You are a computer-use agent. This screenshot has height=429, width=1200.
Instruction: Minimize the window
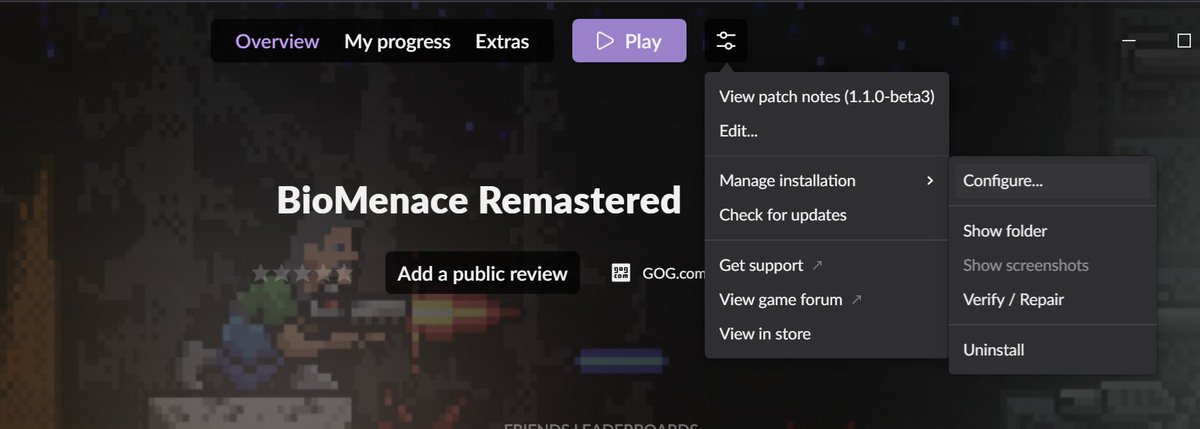point(1128,41)
